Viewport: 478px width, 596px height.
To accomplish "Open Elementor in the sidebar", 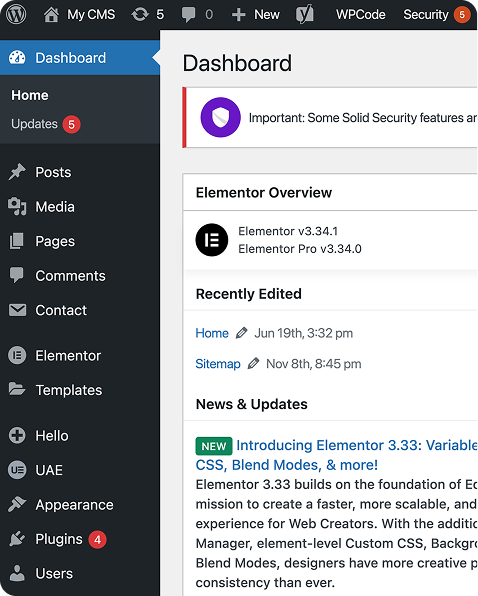I will click(68, 356).
